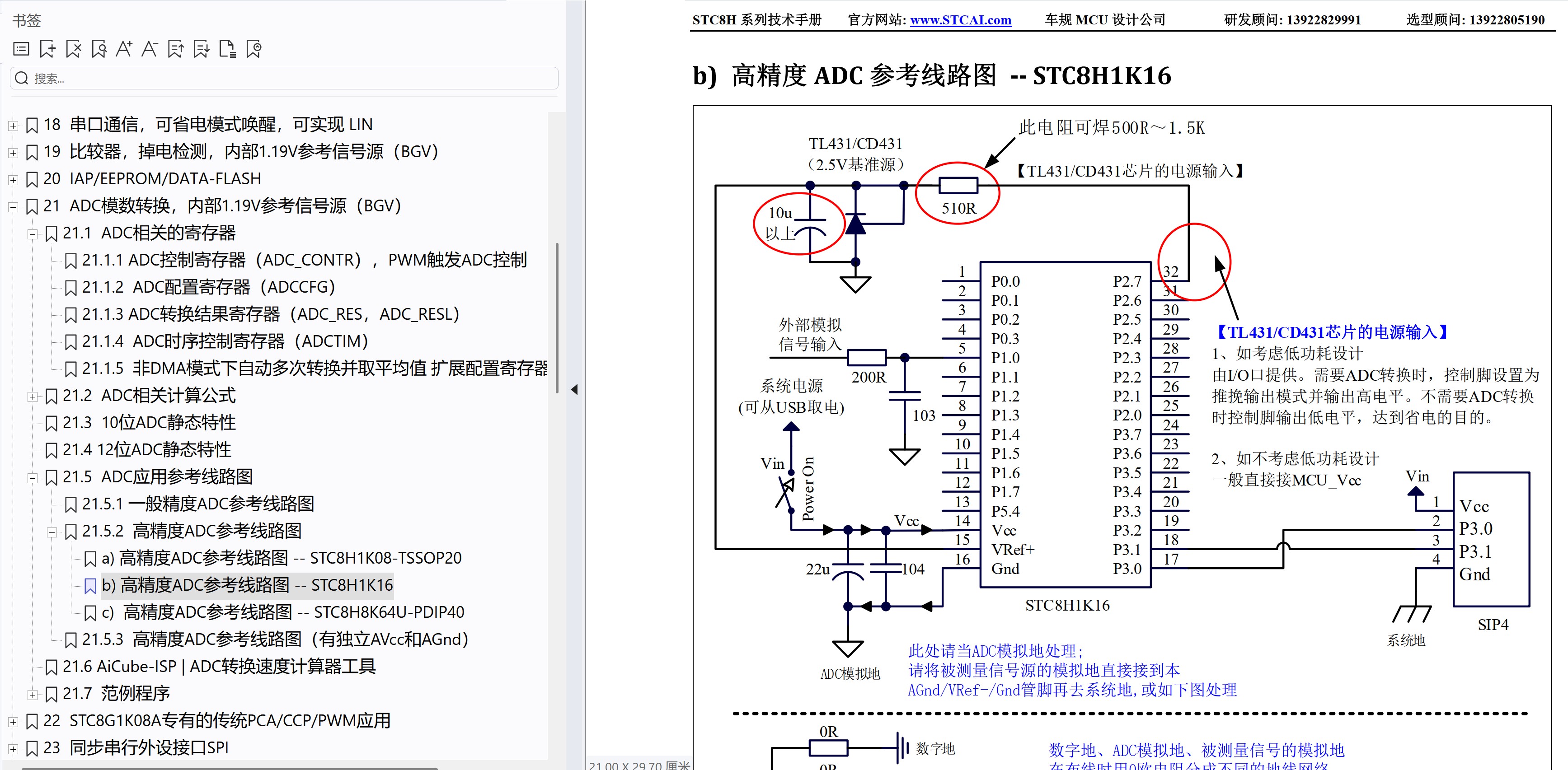The height and width of the screenshot is (770, 1568).
Task: Expand chapter 22 STC8G1K08A node
Action: pyautogui.click(x=13, y=722)
